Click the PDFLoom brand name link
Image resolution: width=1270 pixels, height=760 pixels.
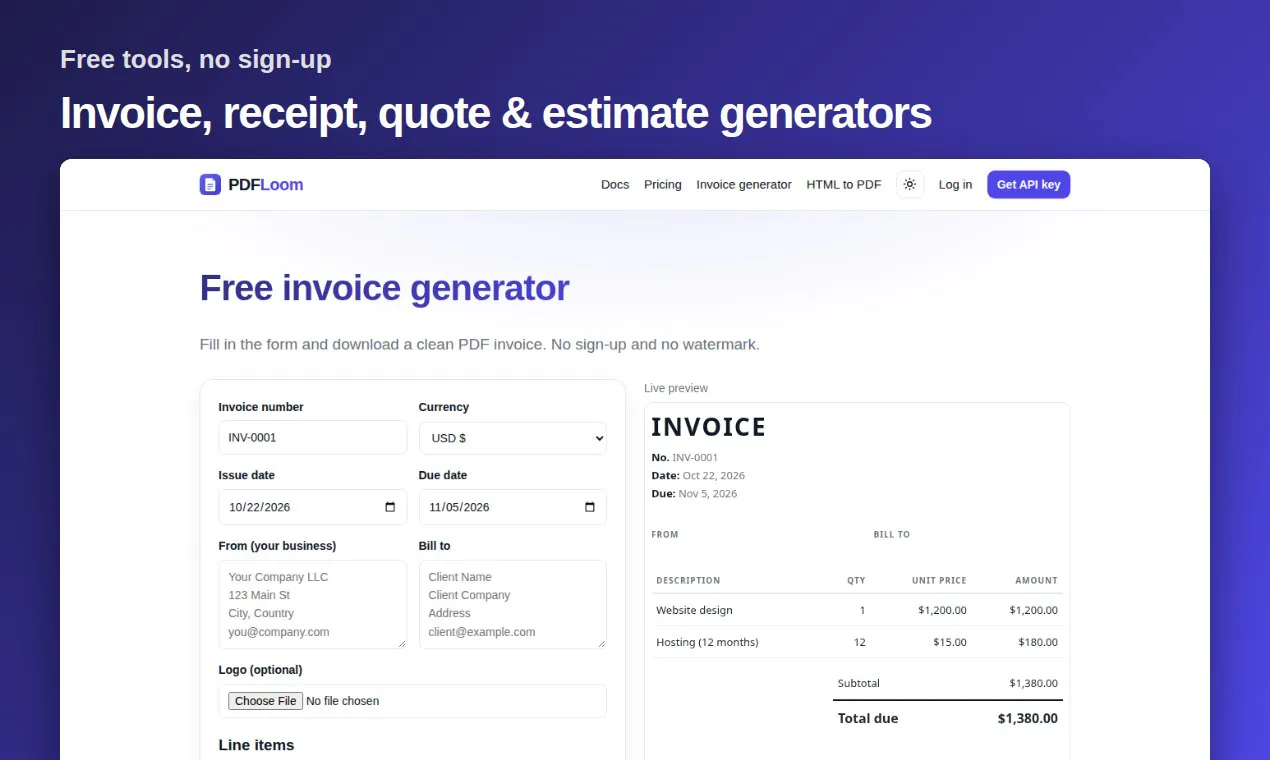coord(265,184)
